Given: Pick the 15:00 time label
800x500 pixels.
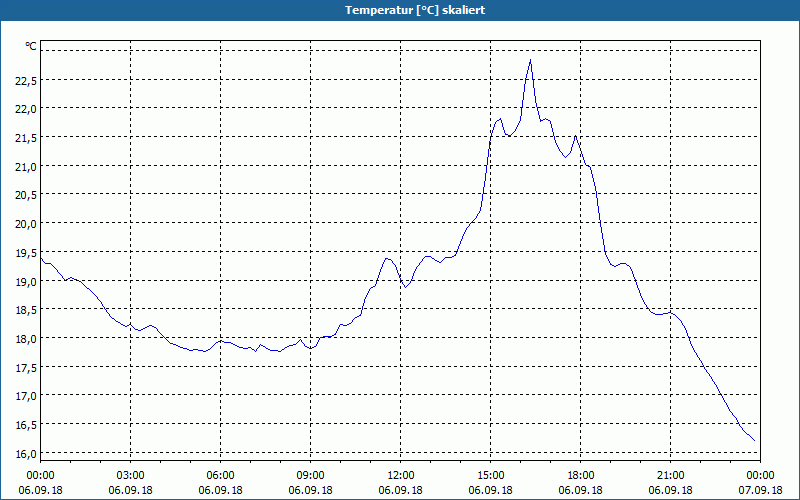Looking at the screenshot, I should pyautogui.click(x=490, y=476).
